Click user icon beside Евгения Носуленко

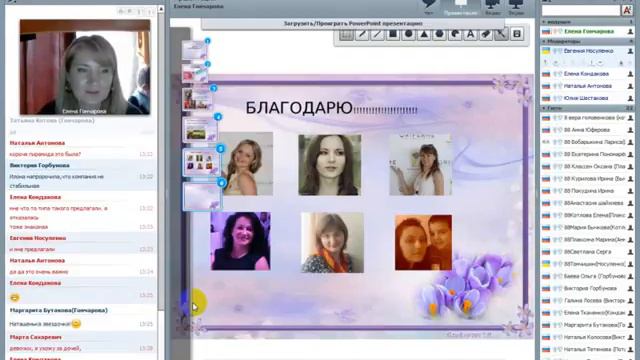(x=630, y=51)
